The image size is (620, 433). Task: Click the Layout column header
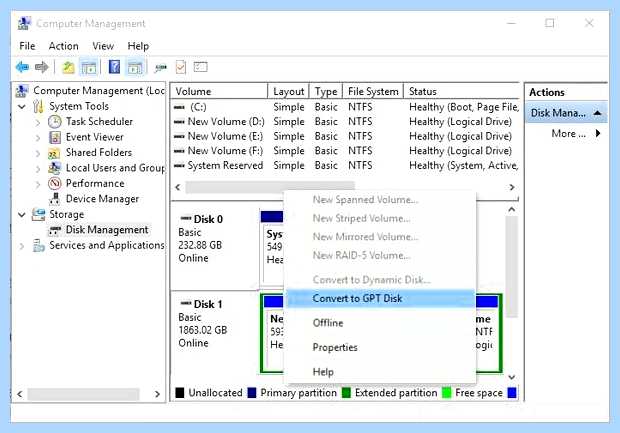[x=289, y=91]
